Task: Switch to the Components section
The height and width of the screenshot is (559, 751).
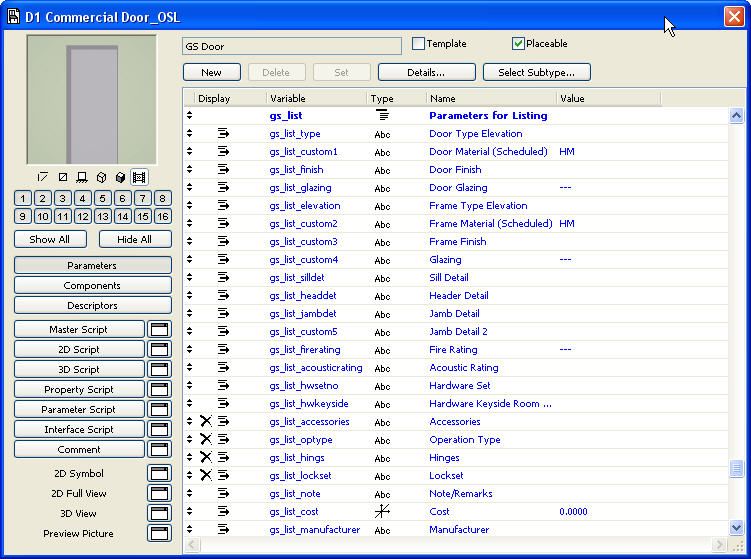Action: (92, 285)
